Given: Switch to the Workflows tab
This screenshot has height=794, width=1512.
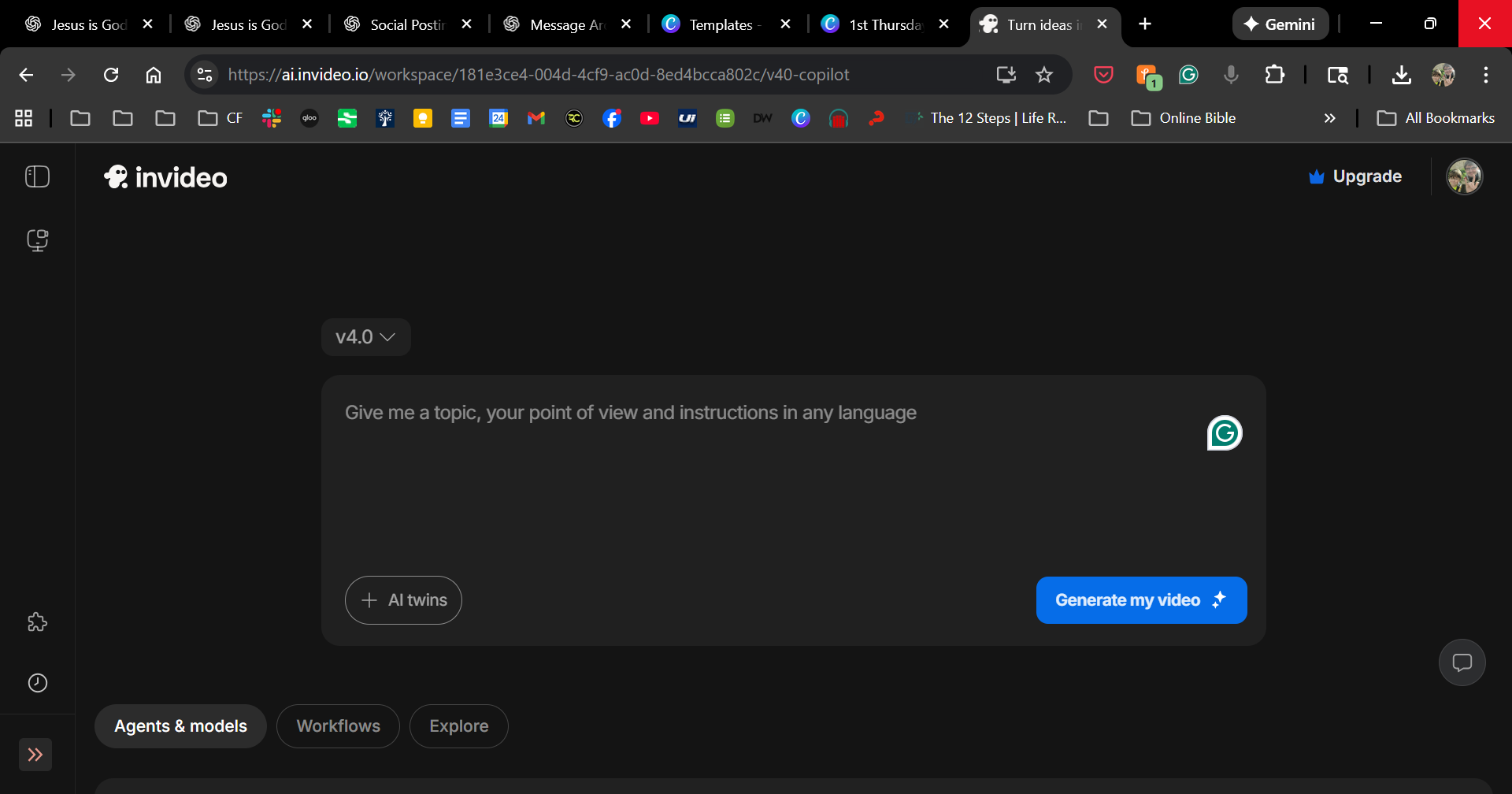Looking at the screenshot, I should (338, 726).
